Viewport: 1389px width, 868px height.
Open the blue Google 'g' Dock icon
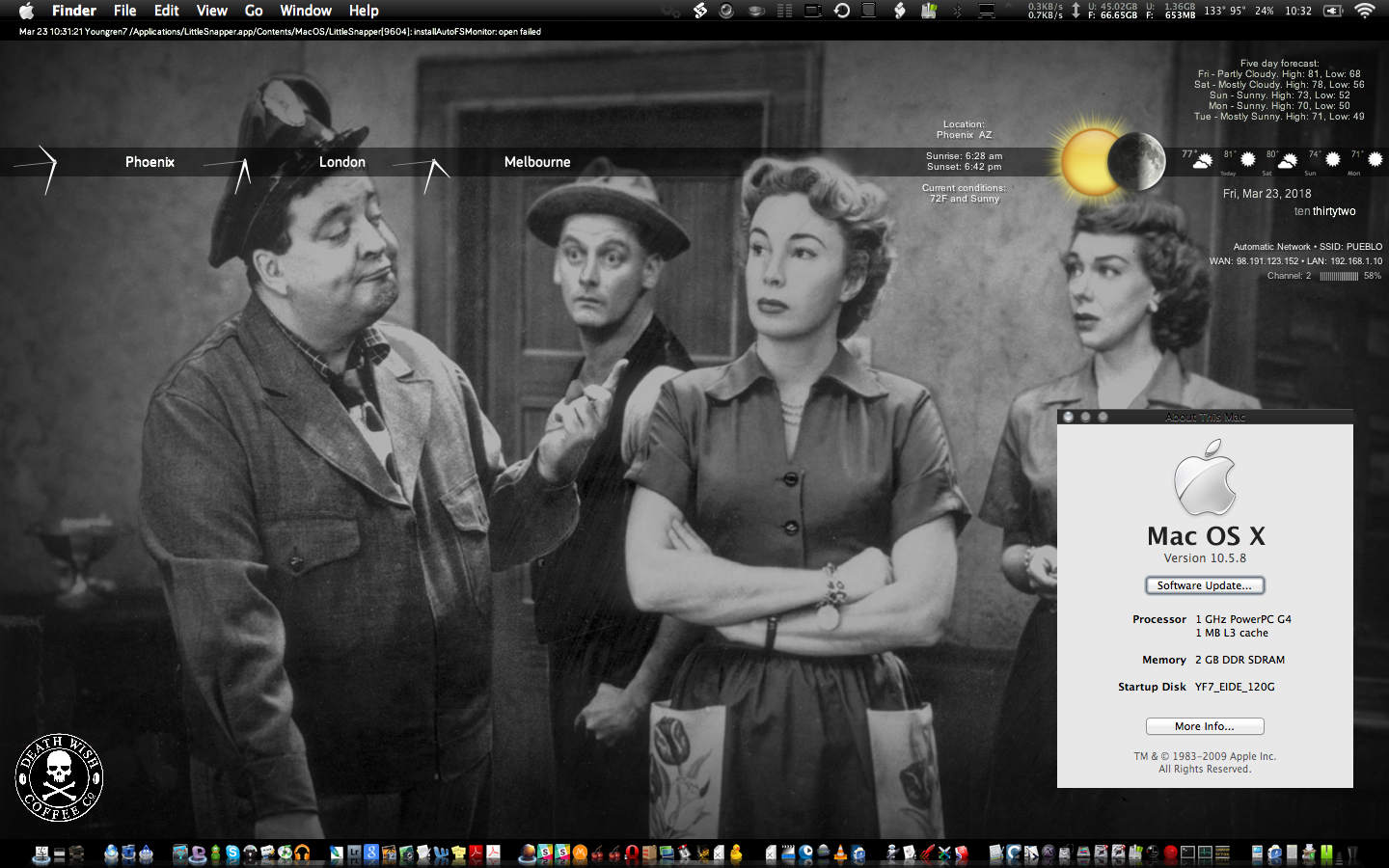click(370, 854)
